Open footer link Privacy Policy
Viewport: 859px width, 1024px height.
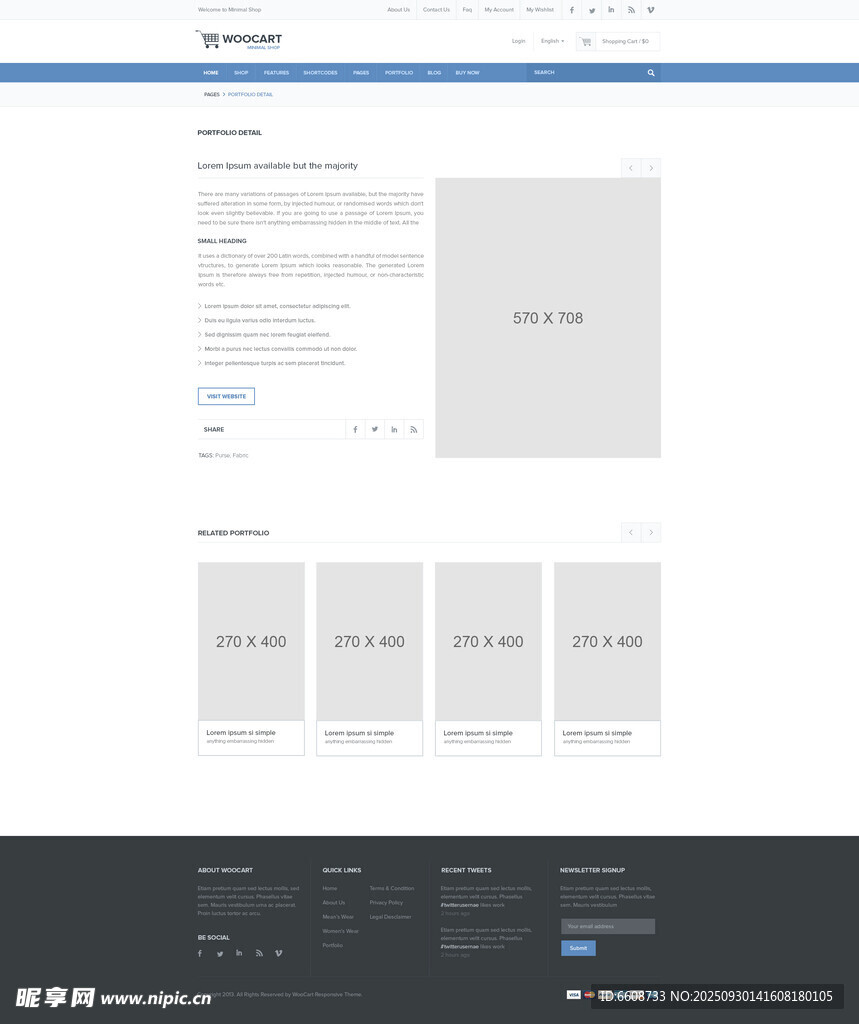click(386, 903)
